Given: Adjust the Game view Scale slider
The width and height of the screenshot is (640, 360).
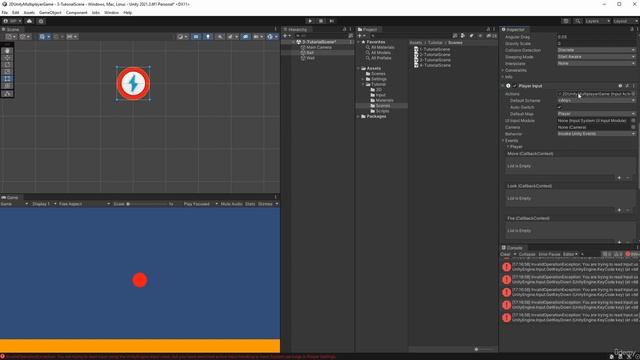Looking at the screenshot, I should point(148,204).
